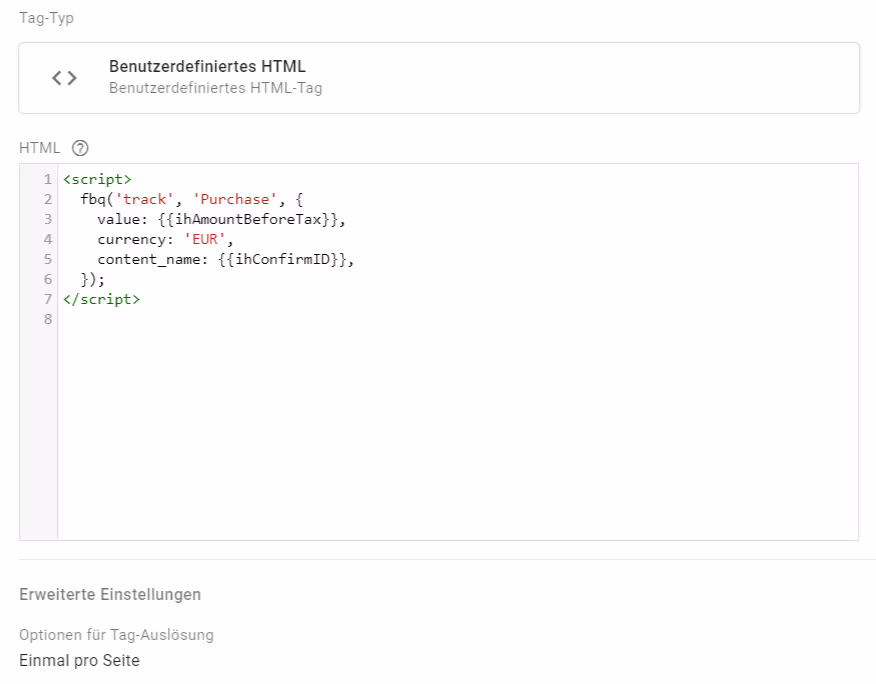Click the fbq('track', 'Purchase' code line

coord(192,200)
